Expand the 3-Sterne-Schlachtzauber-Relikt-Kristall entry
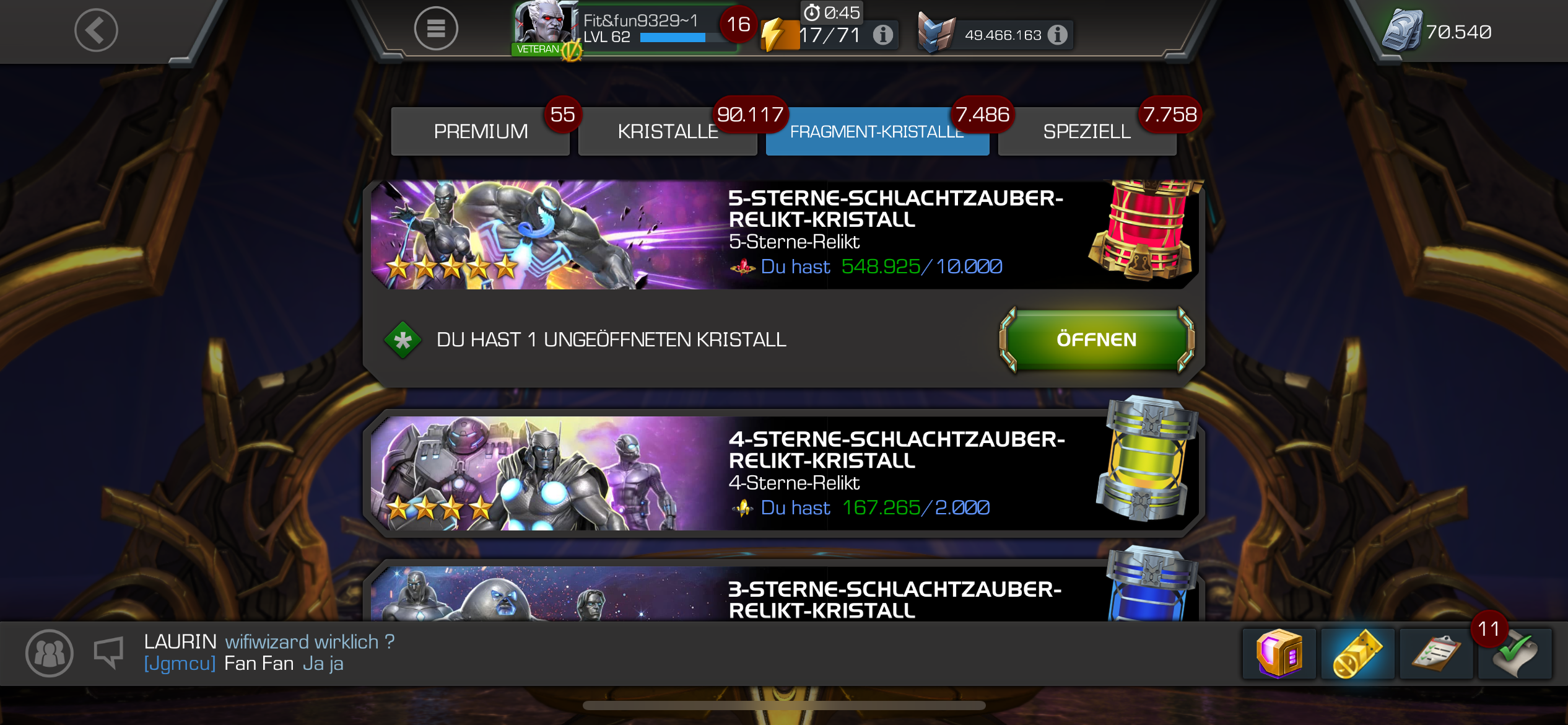This screenshot has height=725, width=1568. [784, 594]
